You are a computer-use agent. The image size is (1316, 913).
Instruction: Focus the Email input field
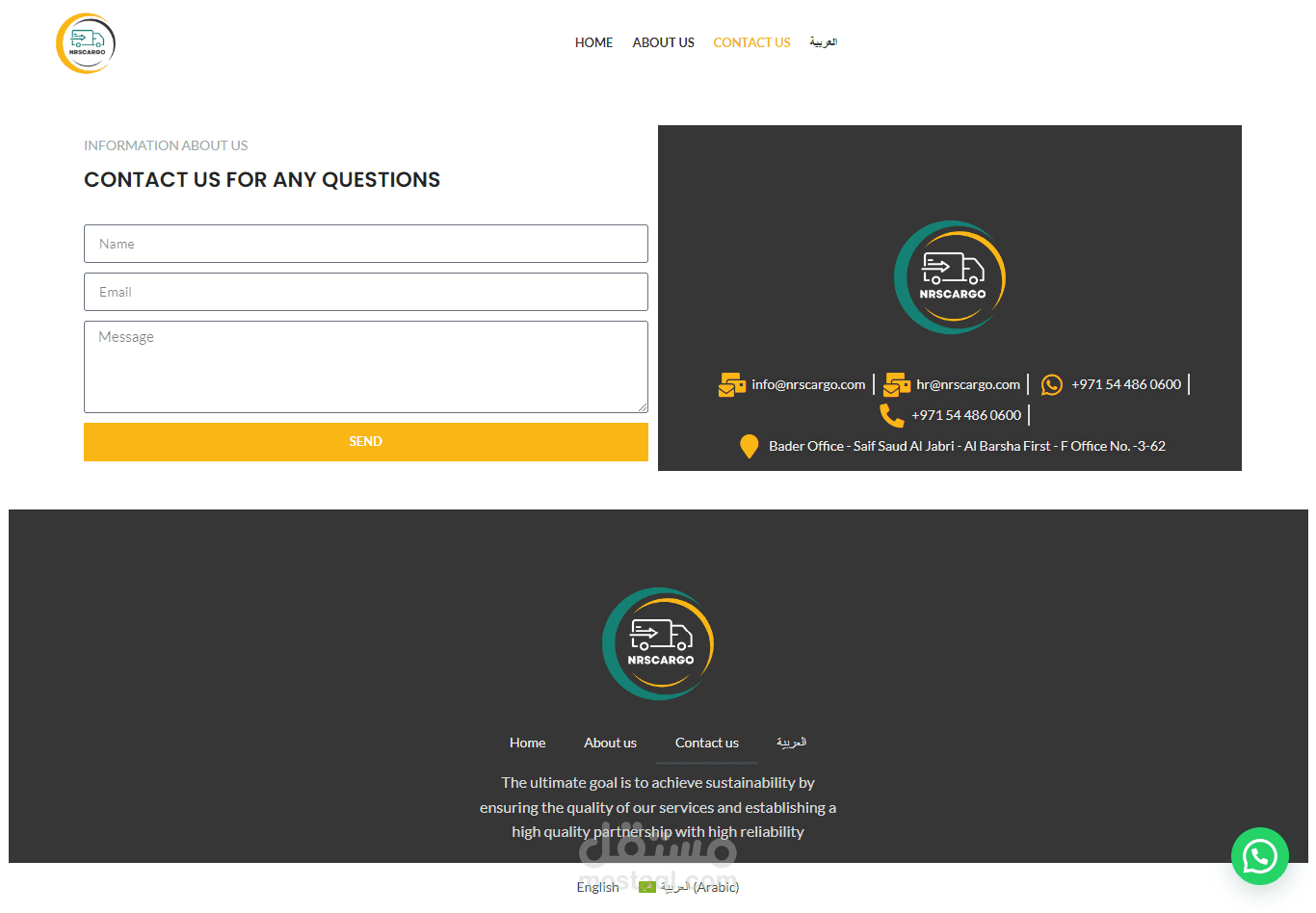pyautogui.click(x=366, y=292)
